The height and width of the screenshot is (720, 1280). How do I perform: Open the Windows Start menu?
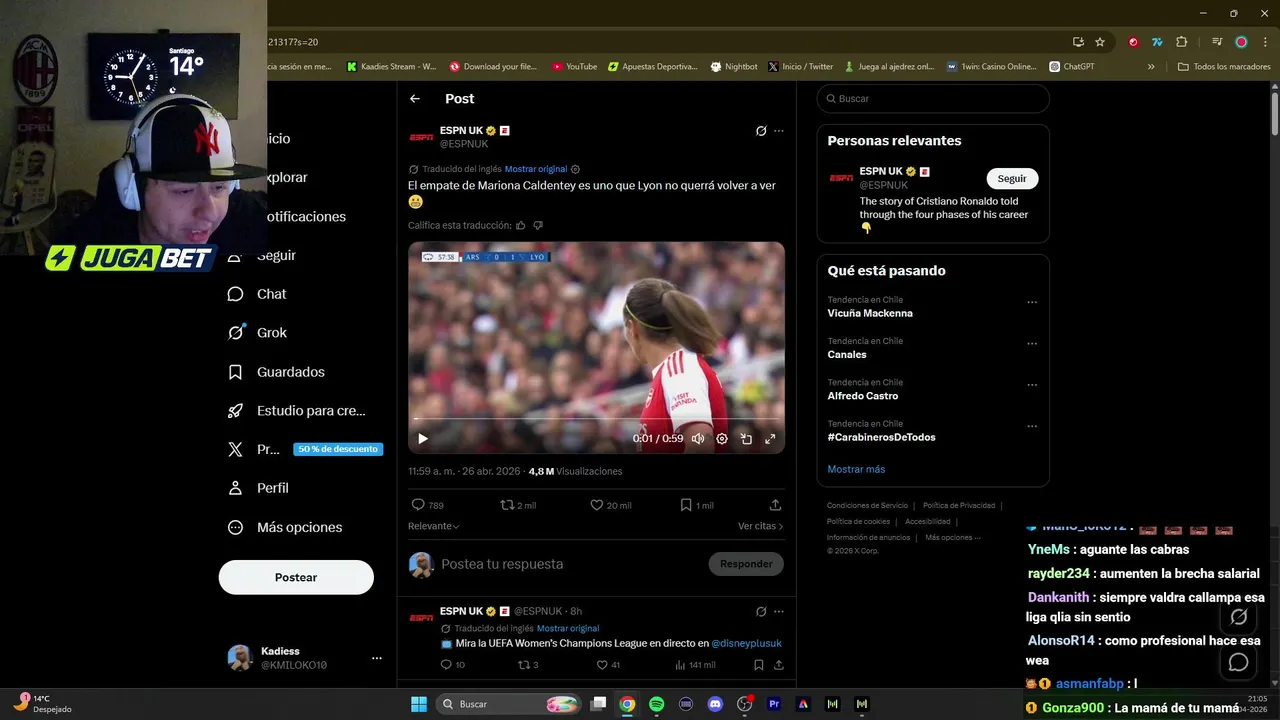419,704
